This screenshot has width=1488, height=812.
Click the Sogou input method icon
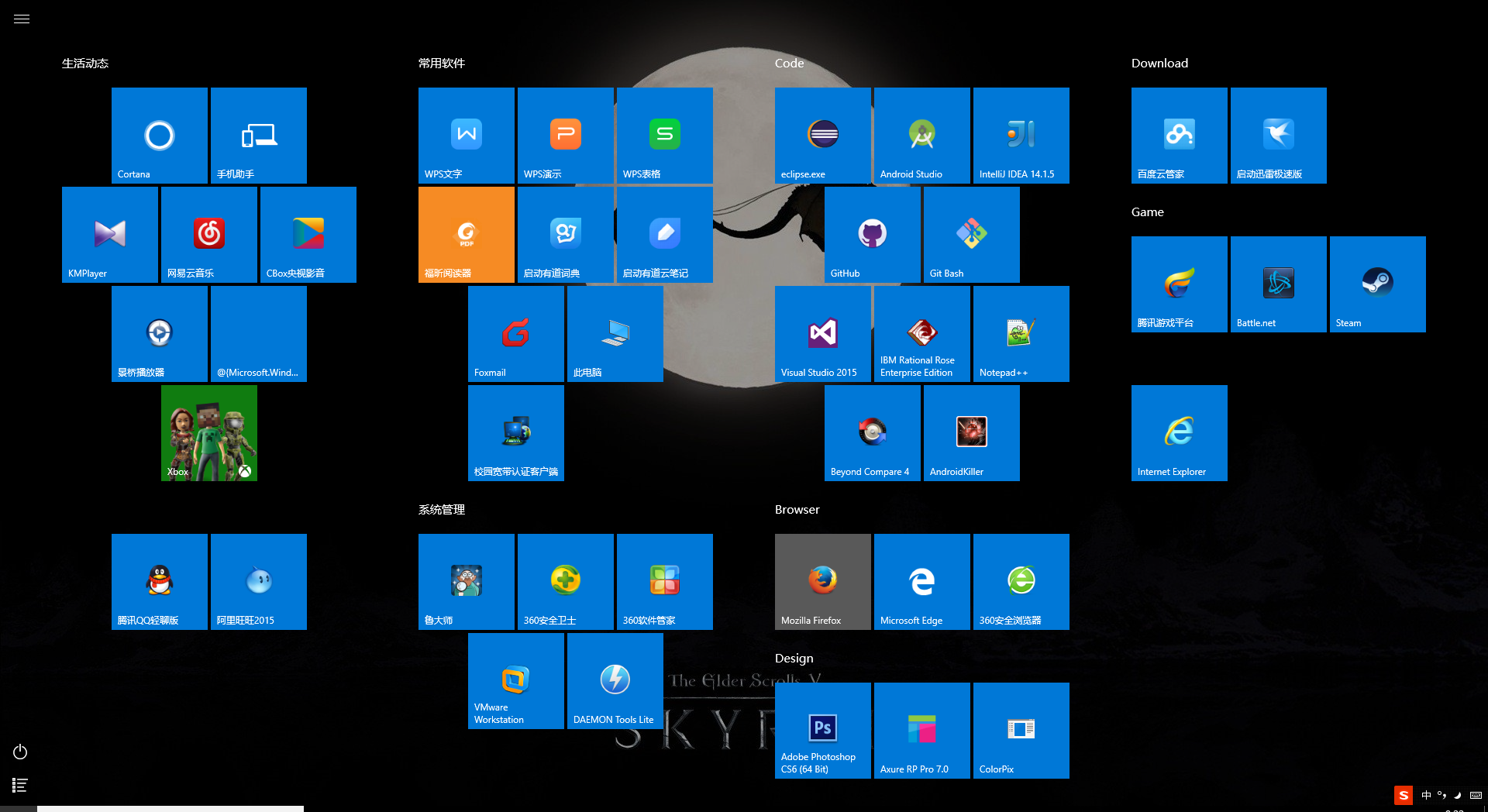pyautogui.click(x=1404, y=795)
